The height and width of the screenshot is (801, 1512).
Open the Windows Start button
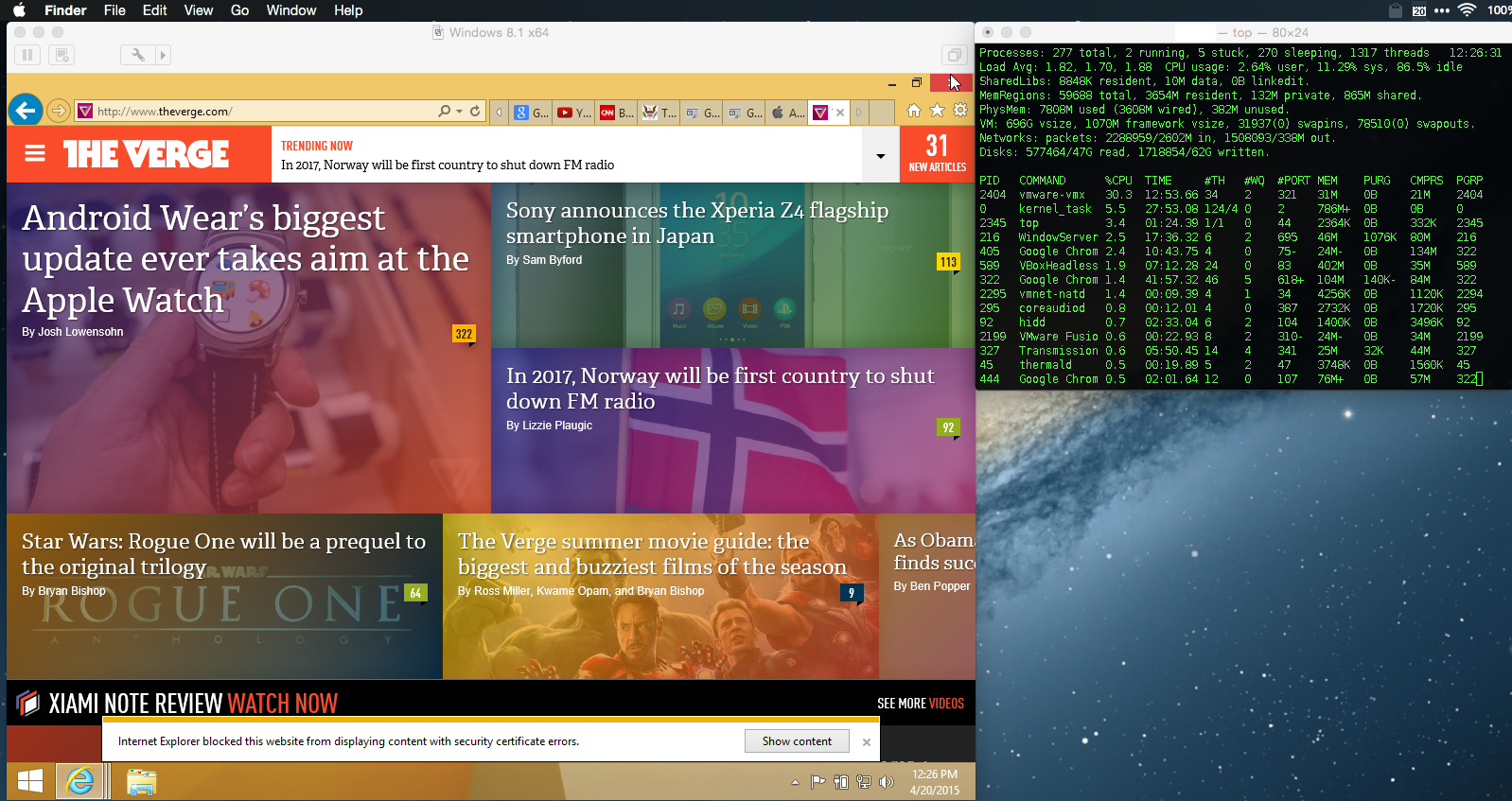[x=30, y=781]
